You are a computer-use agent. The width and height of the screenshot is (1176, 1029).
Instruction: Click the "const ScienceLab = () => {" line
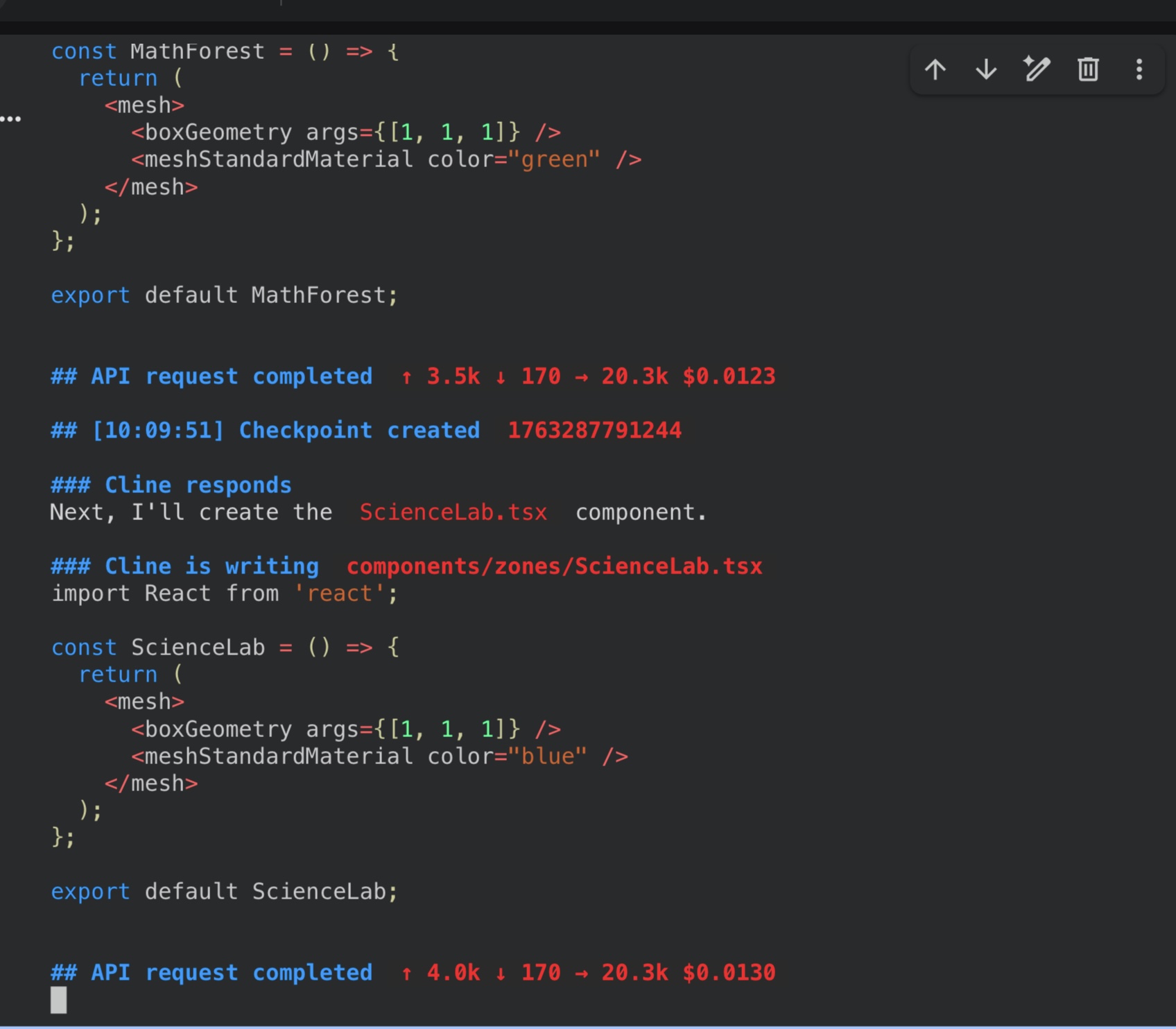(x=225, y=648)
